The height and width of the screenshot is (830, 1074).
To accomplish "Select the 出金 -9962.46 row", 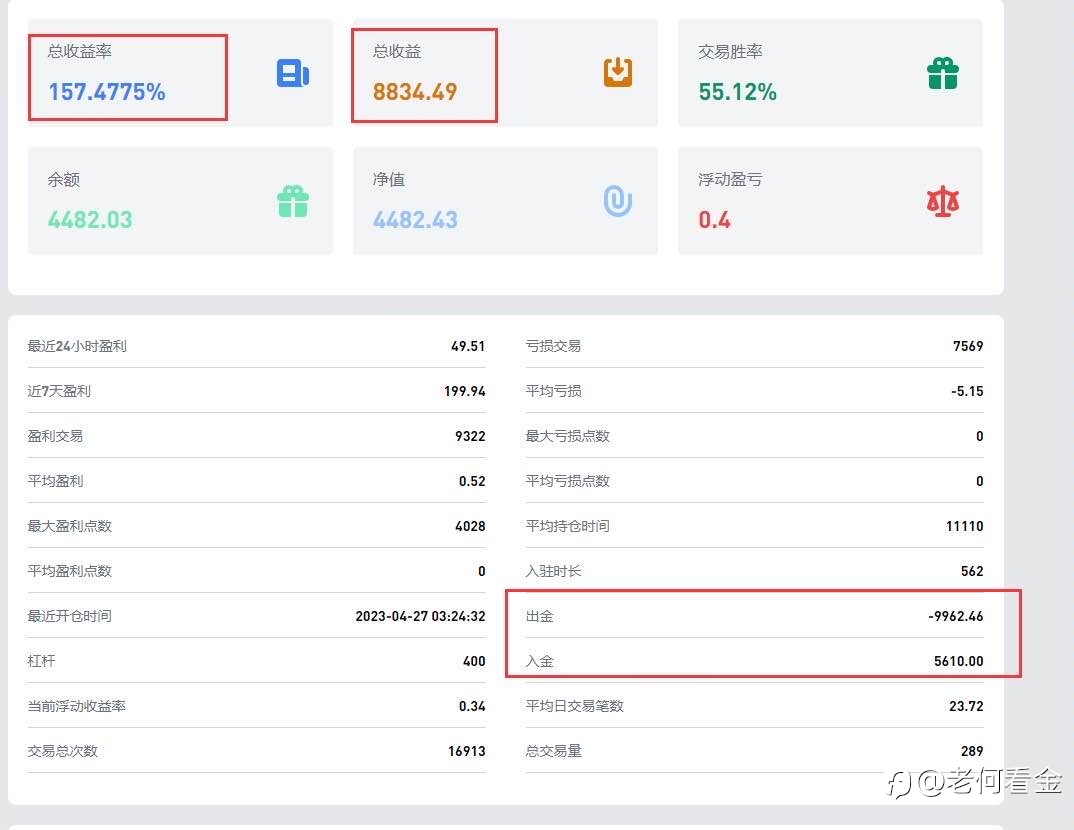I will click(x=754, y=616).
